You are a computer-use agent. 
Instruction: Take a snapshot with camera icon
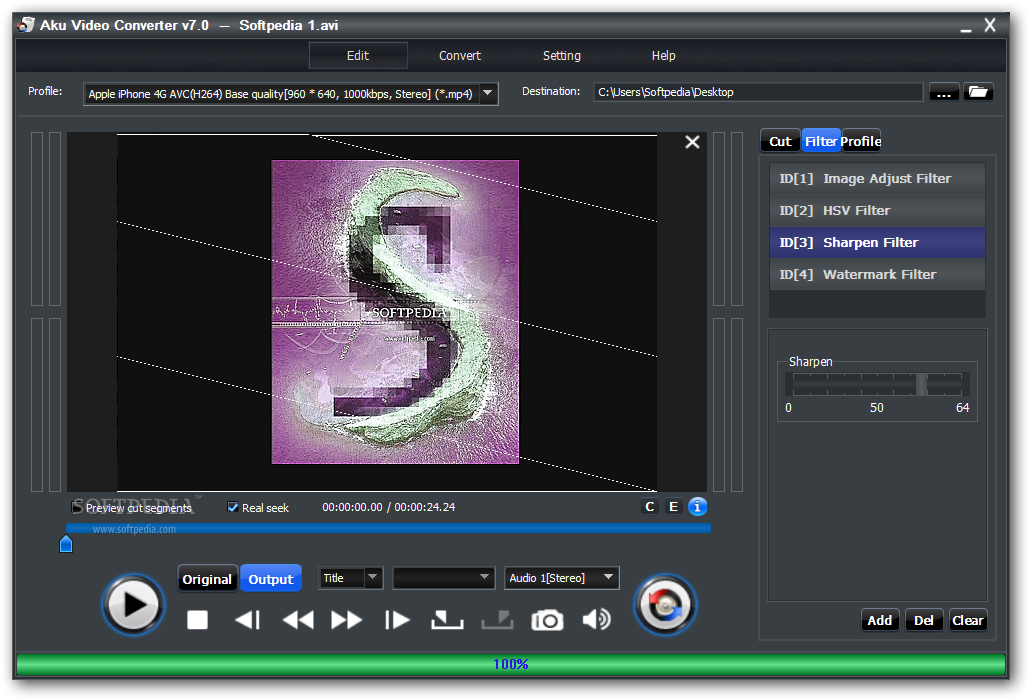547,620
